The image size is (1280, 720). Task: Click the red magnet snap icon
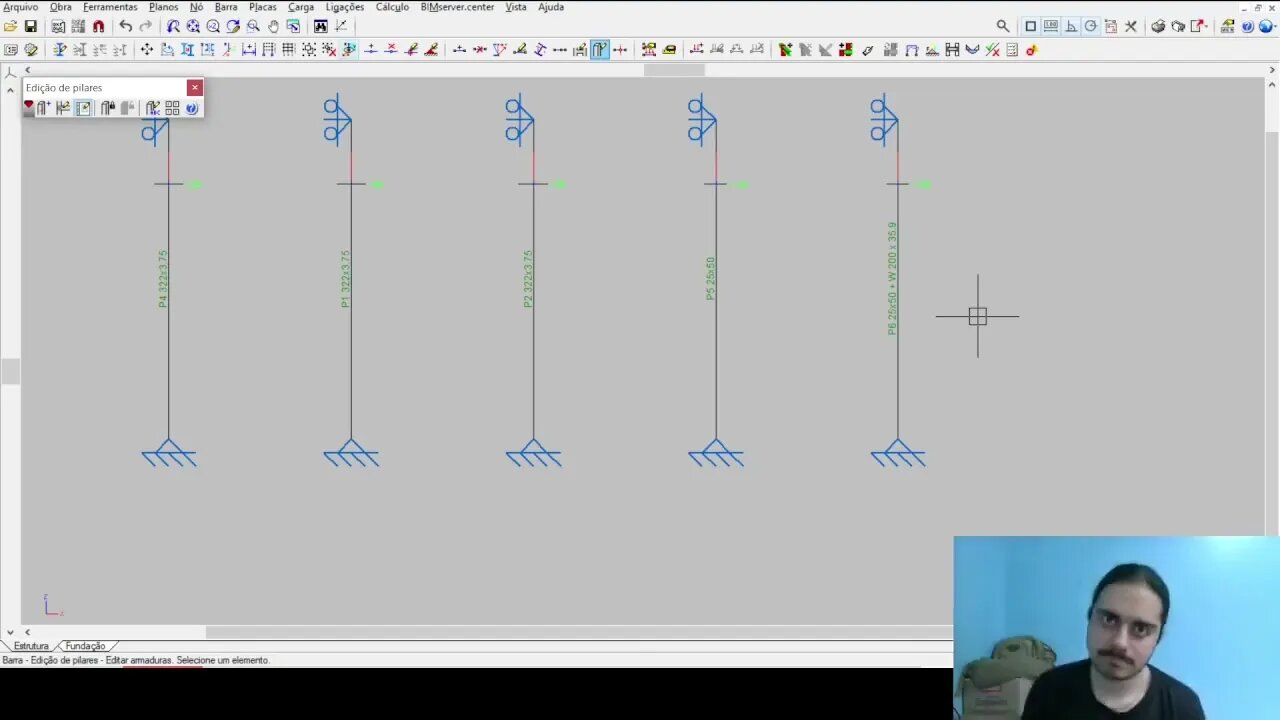98,27
